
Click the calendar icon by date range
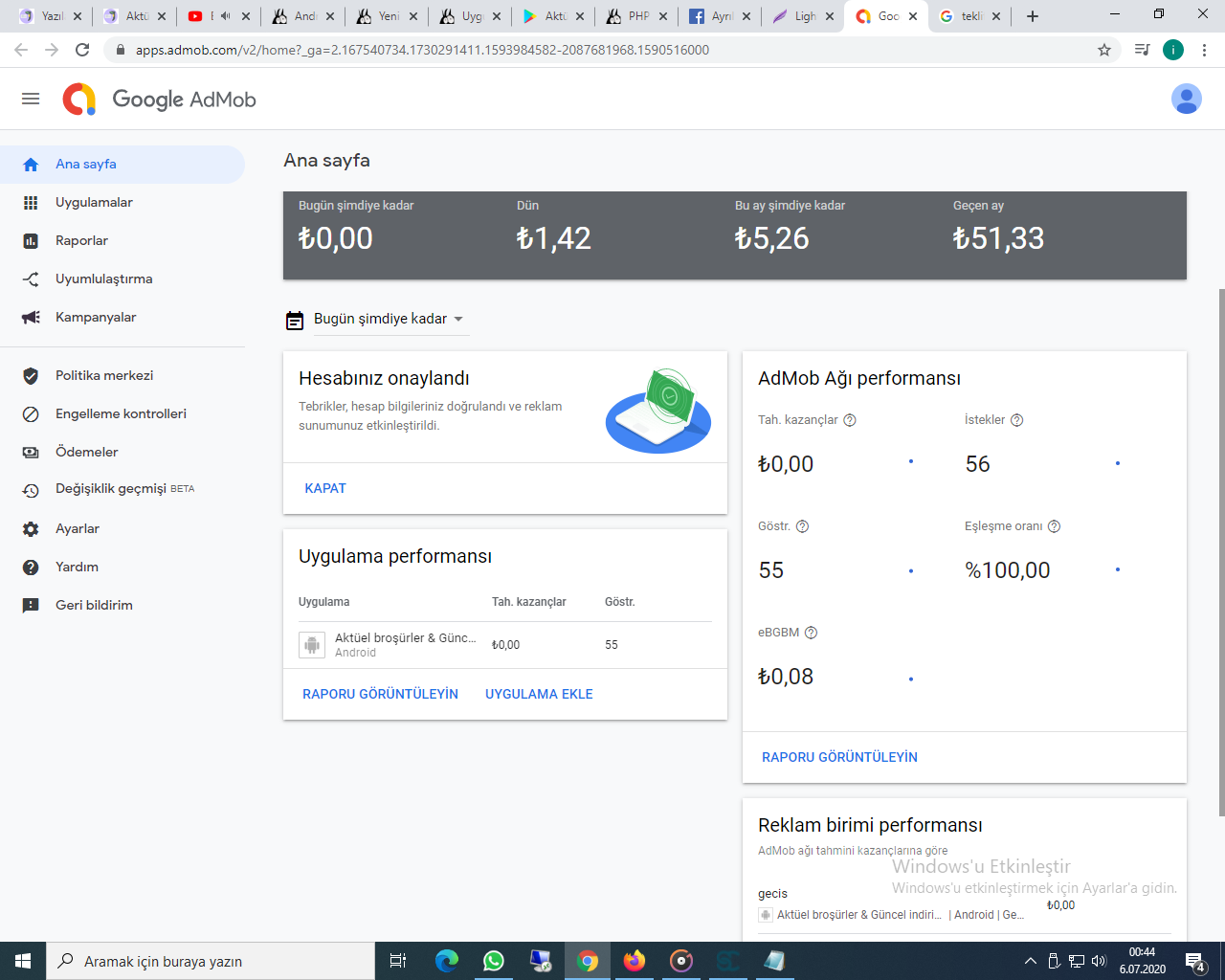pos(295,320)
